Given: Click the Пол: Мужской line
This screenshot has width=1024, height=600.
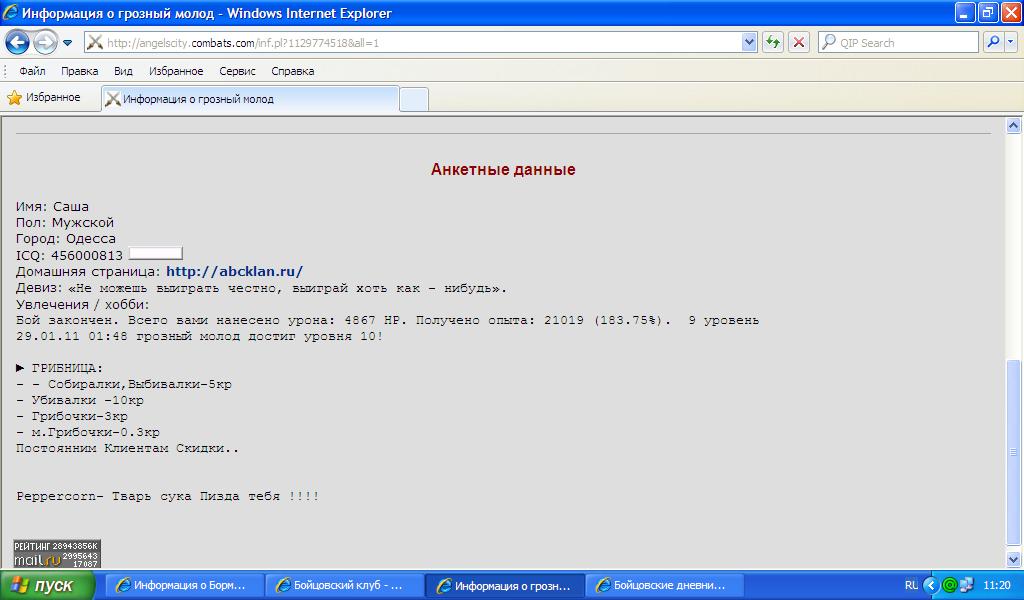Looking at the screenshot, I should point(65,223).
